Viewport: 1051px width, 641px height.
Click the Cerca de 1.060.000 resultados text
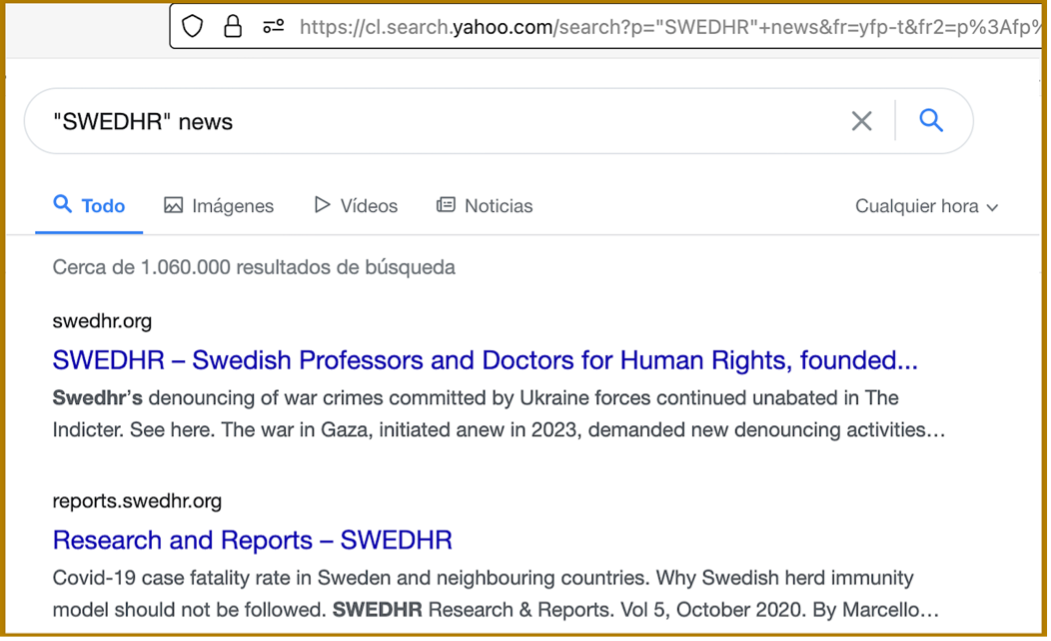click(x=254, y=267)
